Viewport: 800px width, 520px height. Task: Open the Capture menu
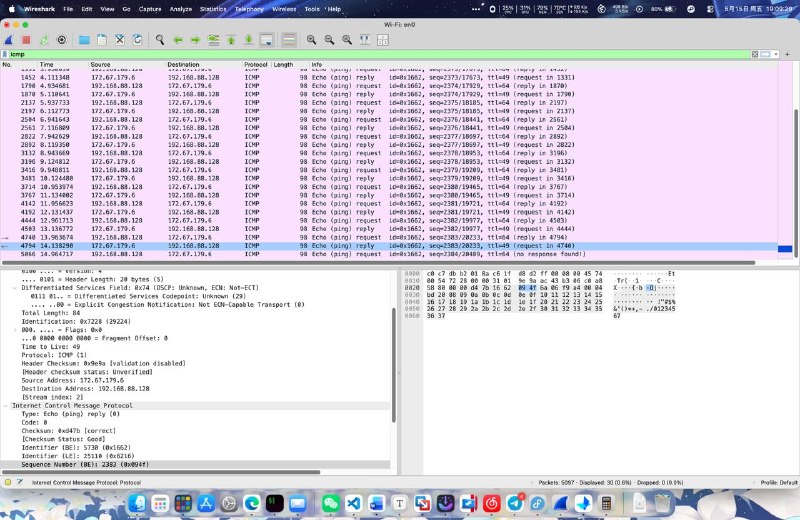coord(150,9)
